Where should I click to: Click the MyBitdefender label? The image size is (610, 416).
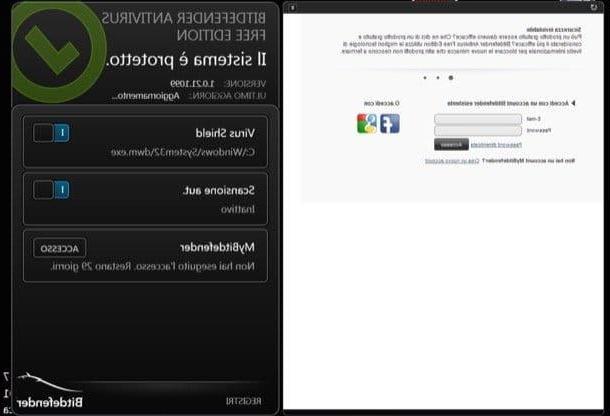[x=217, y=247]
